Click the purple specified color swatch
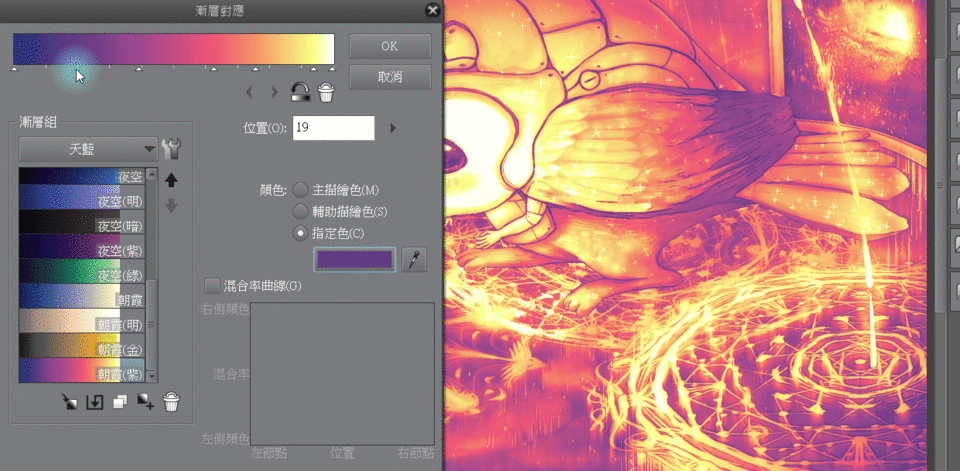The width and height of the screenshot is (960, 471). point(355,260)
